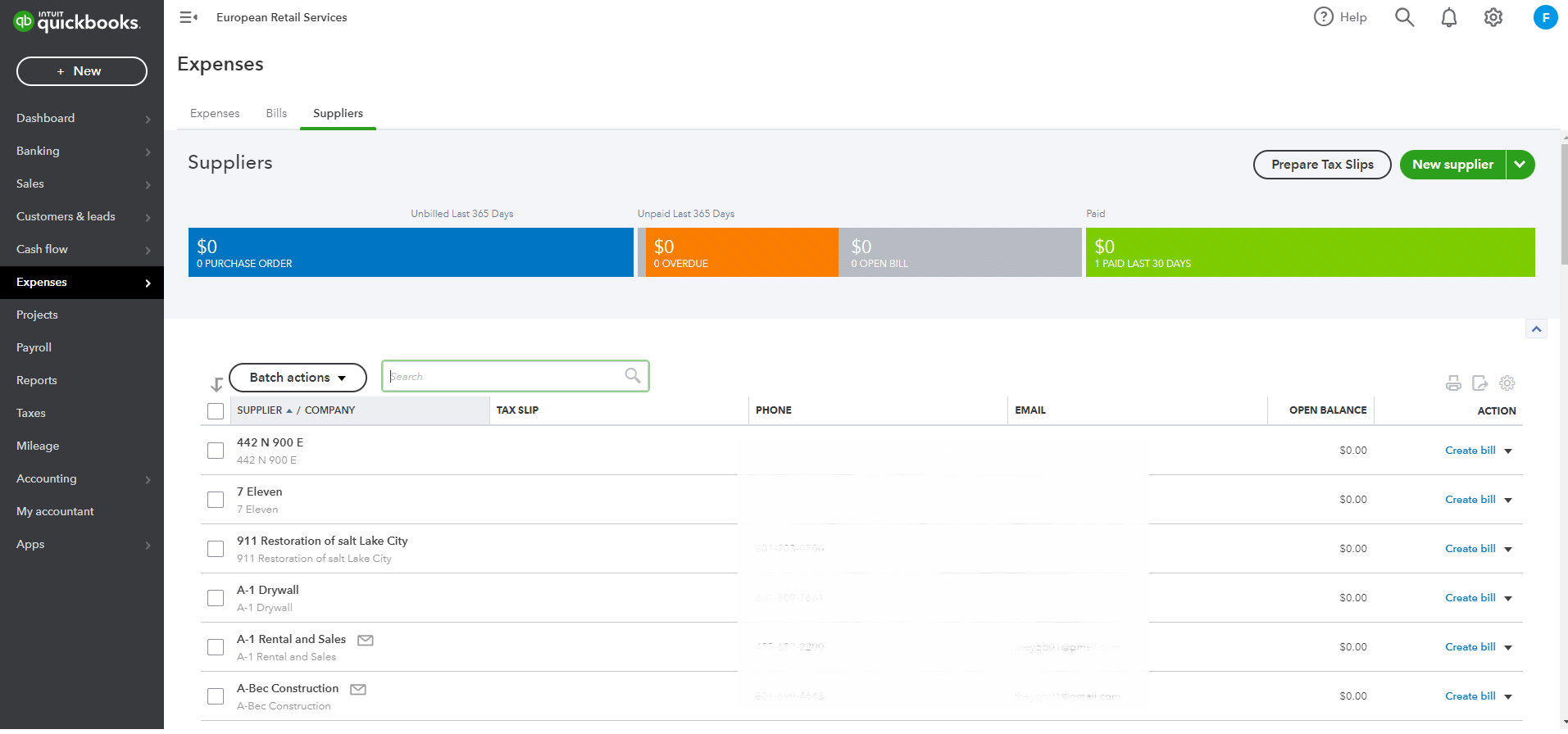The height and width of the screenshot is (734, 1568).
Task: Open the search magnifier in header
Action: click(1404, 17)
